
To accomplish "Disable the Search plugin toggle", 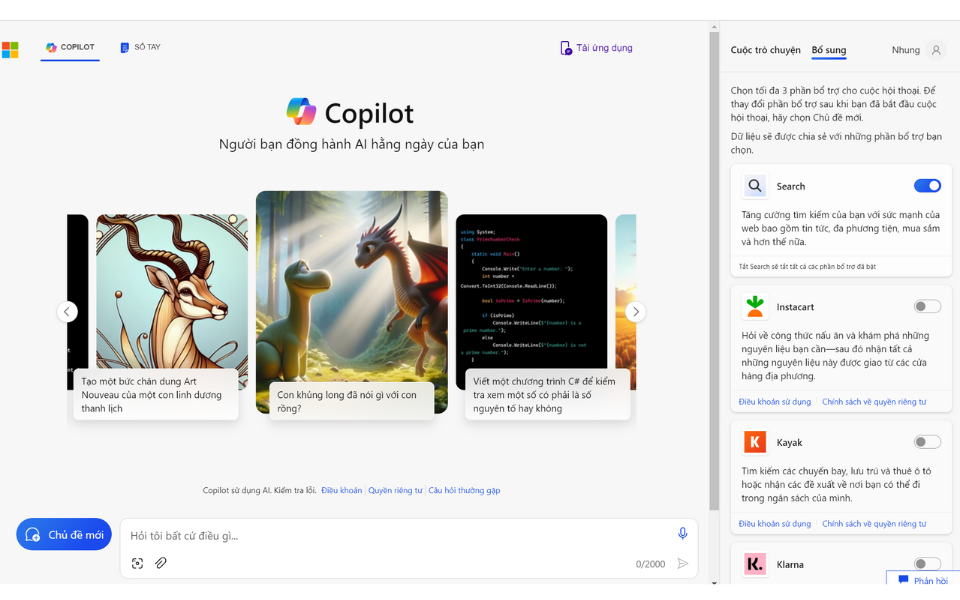I will 927,186.
